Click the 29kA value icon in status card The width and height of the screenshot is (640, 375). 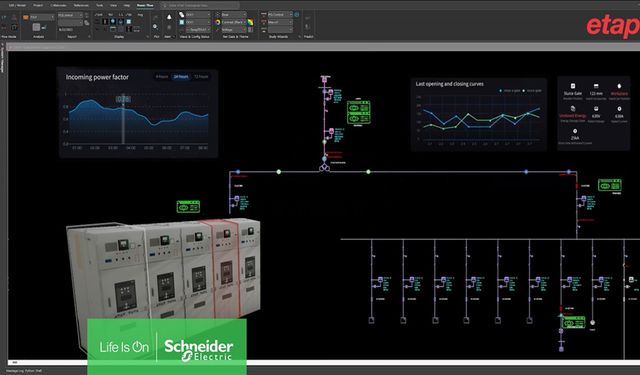(575, 131)
